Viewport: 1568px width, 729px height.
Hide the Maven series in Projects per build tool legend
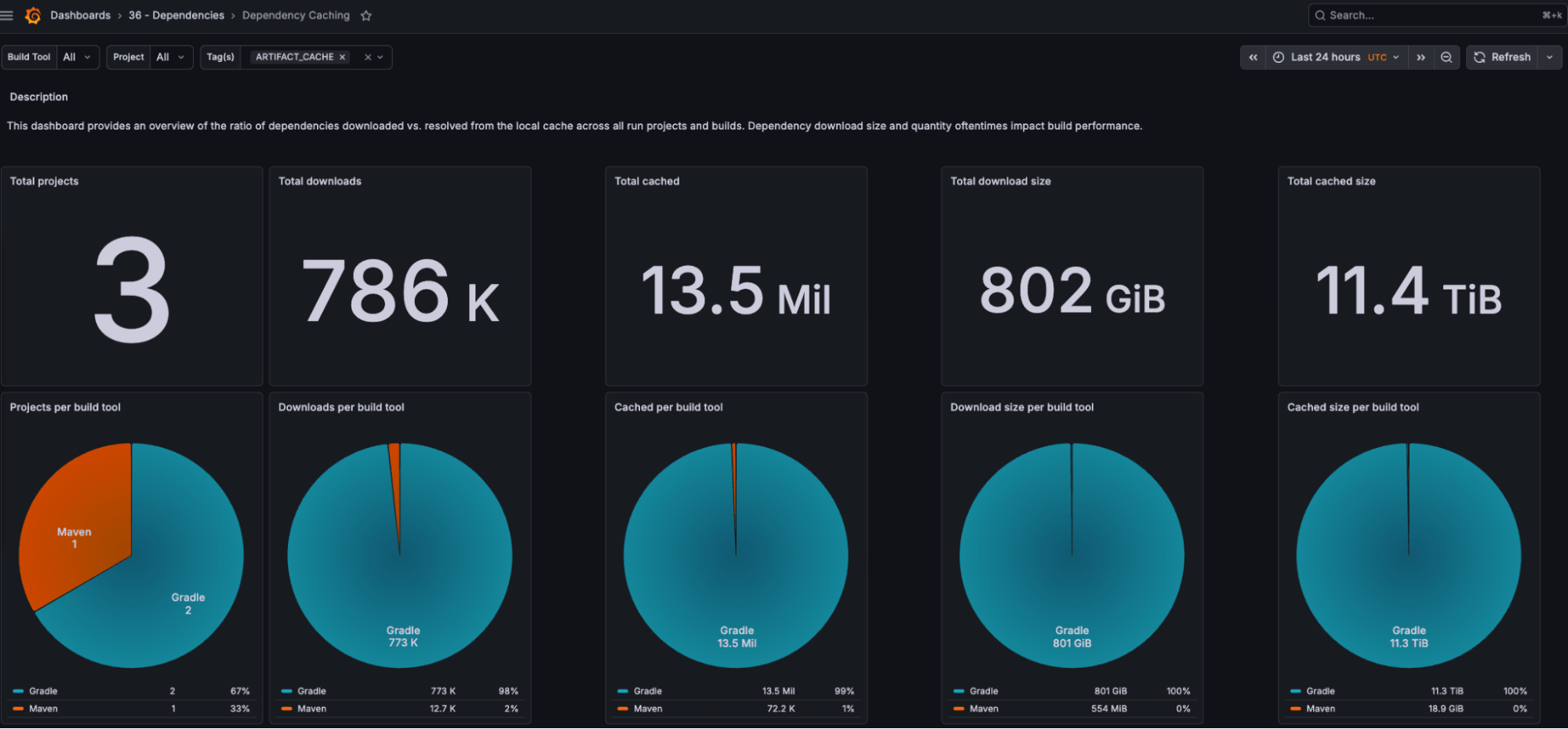tap(43, 708)
